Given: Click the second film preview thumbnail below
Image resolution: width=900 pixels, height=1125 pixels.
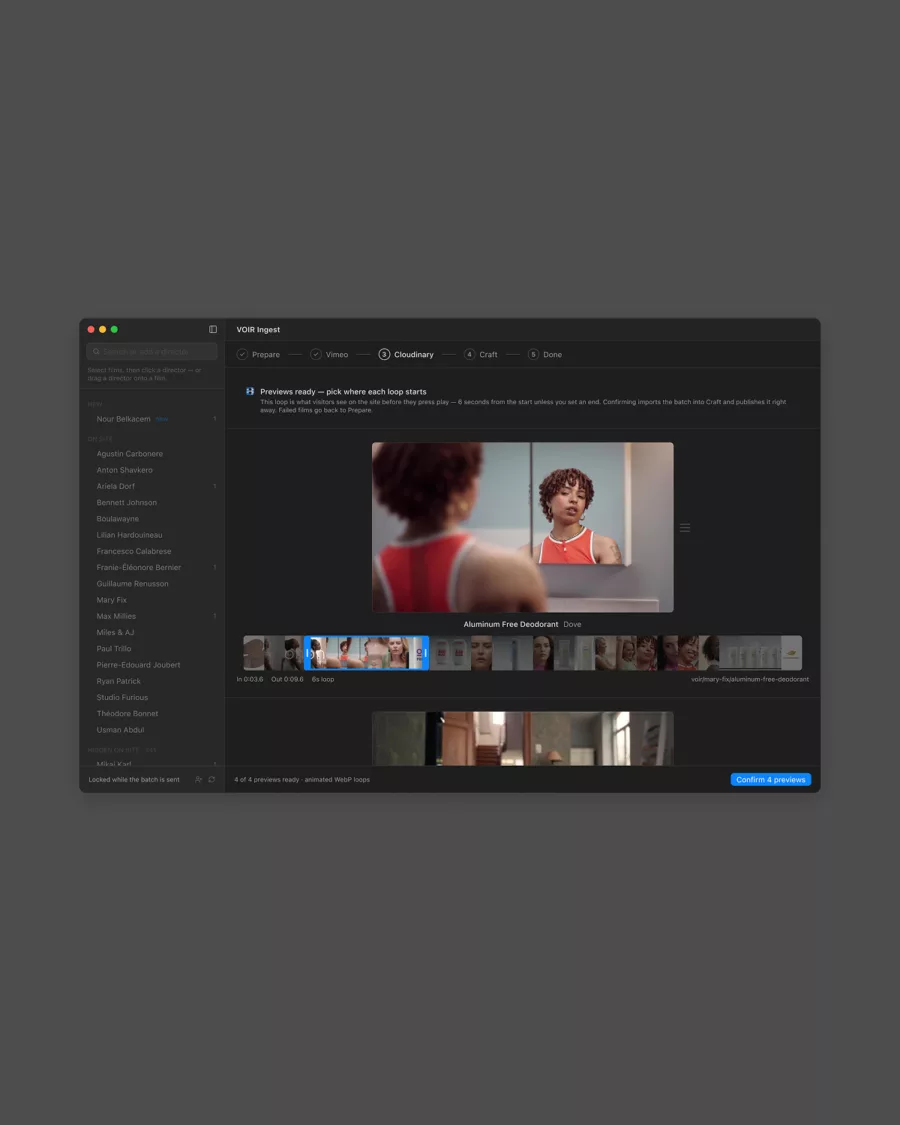Looking at the screenshot, I should [x=522, y=738].
